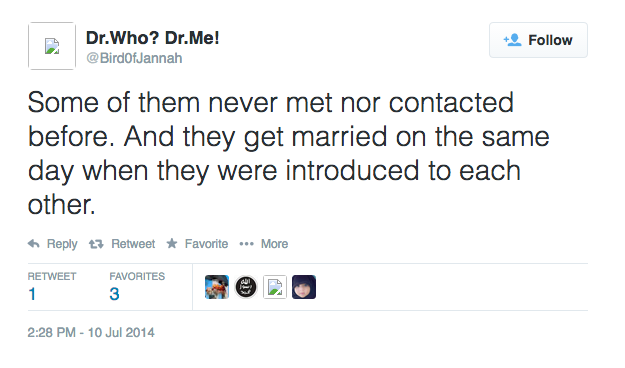This screenshot has width=625, height=368.
Task: Expand the More options menu label
Action: click(x=274, y=244)
